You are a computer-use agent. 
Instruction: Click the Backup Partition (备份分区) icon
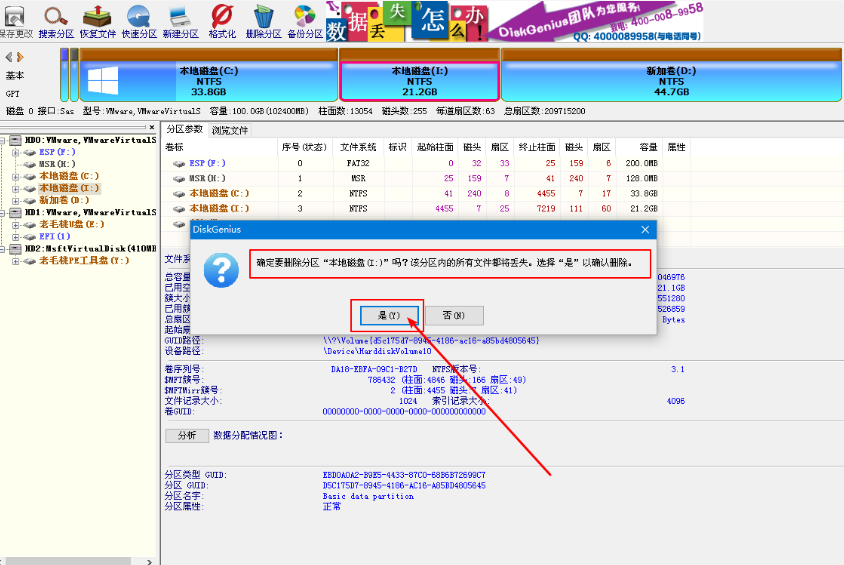coord(305,22)
